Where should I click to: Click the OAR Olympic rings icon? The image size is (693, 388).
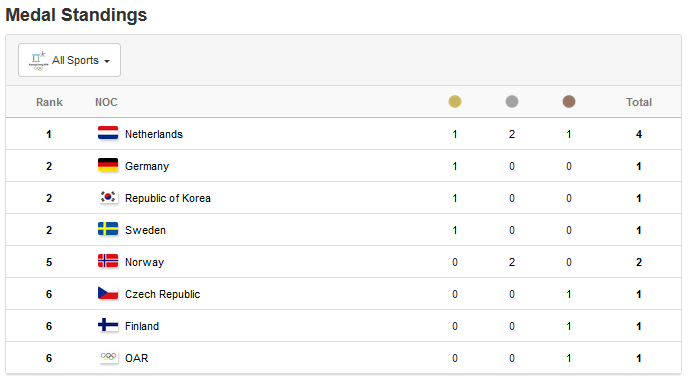point(108,357)
